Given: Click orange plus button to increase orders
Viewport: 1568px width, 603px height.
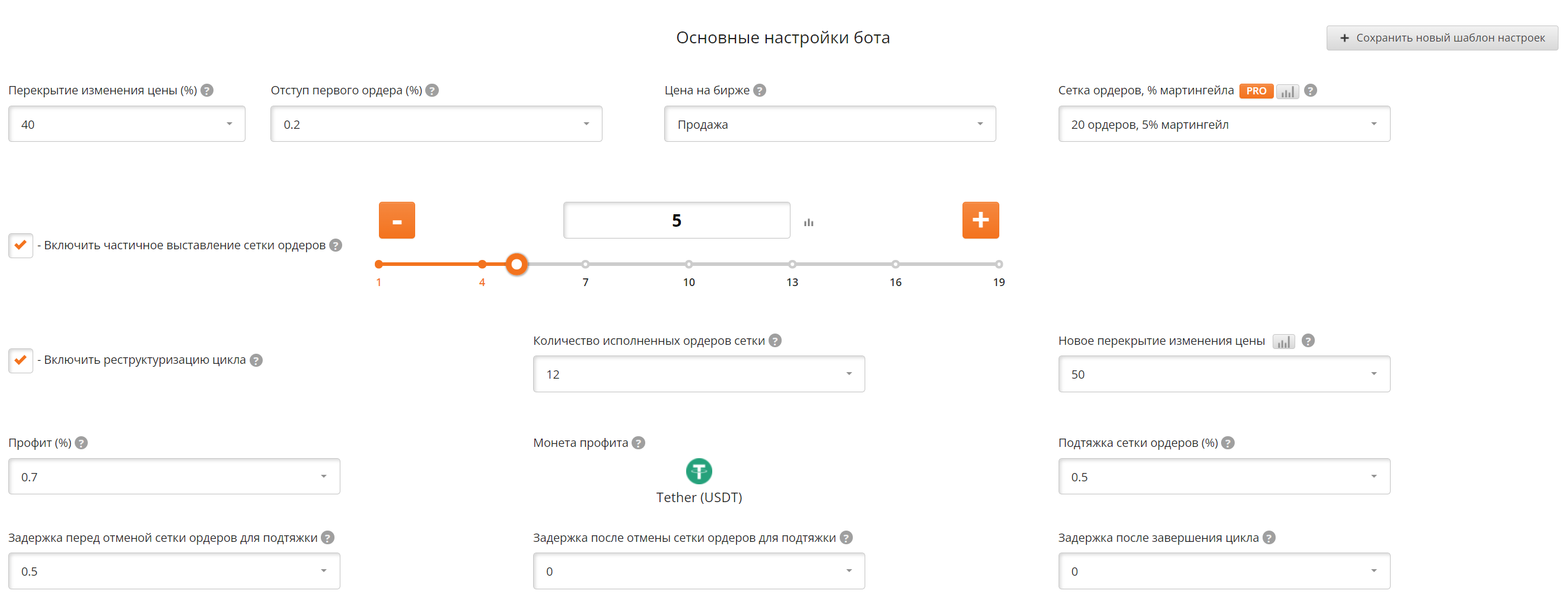Looking at the screenshot, I should tap(981, 220).
